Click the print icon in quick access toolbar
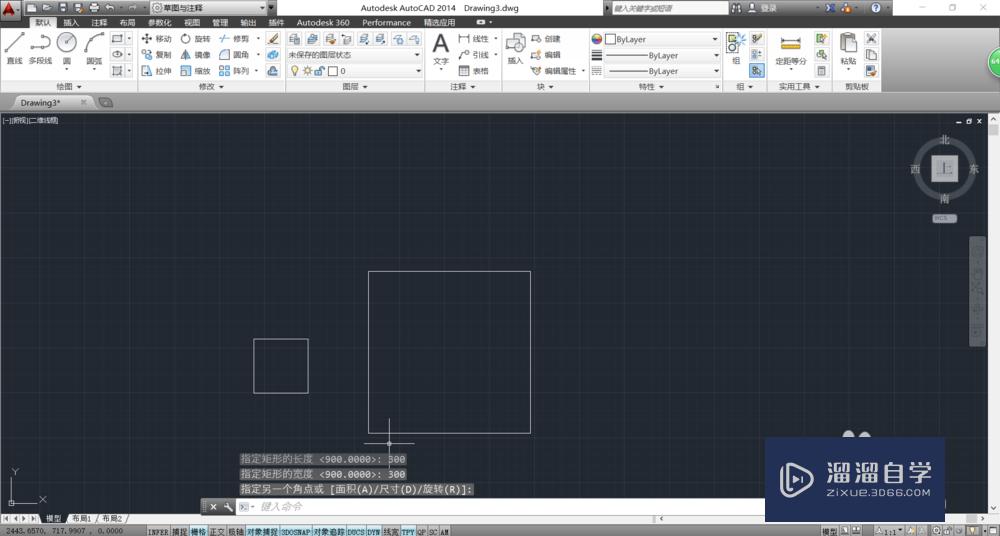Image resolution: width=1000 pixels, height=536 pixels. click(94, 8)
